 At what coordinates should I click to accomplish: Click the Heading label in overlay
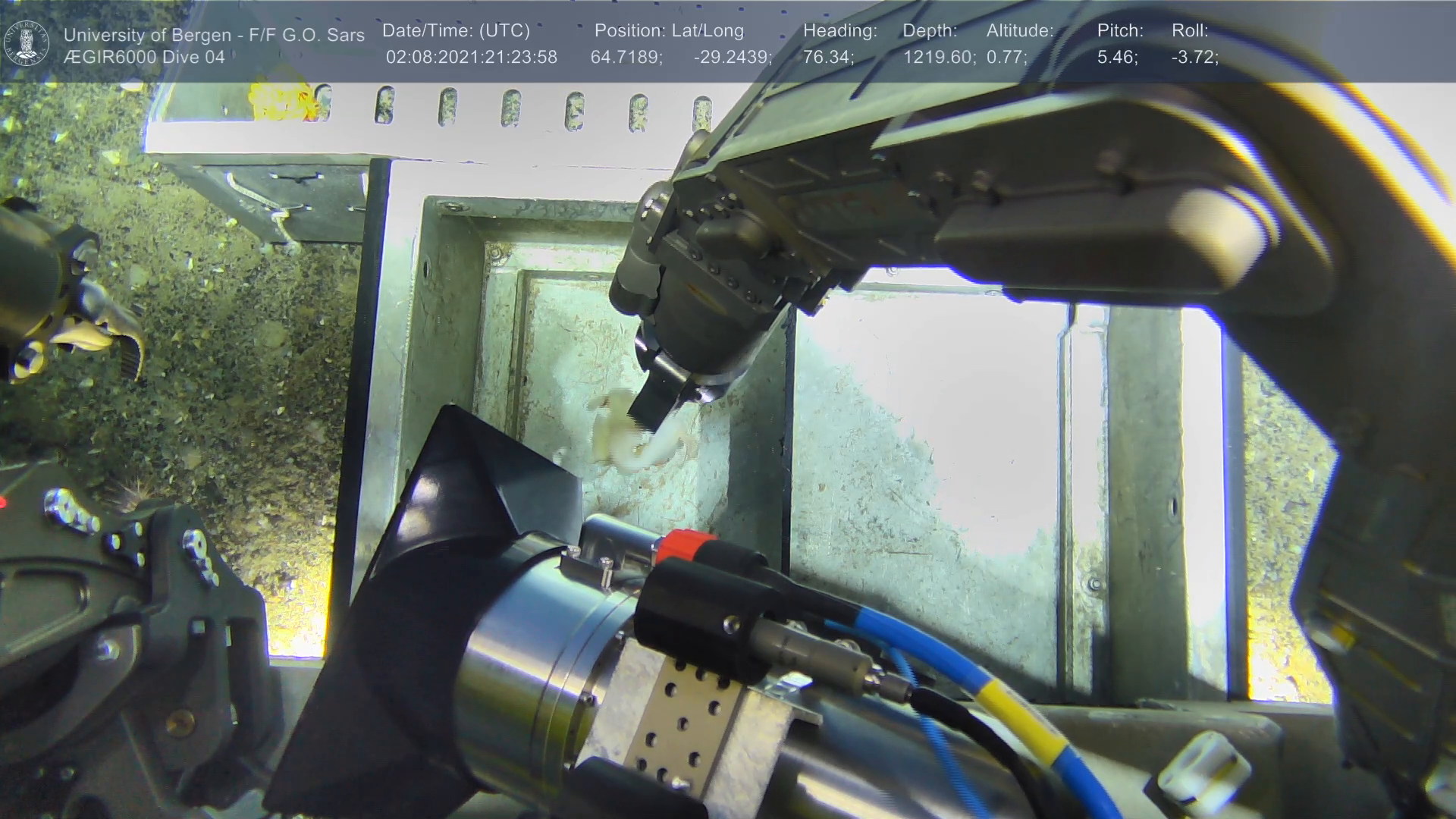pos(839,31)
